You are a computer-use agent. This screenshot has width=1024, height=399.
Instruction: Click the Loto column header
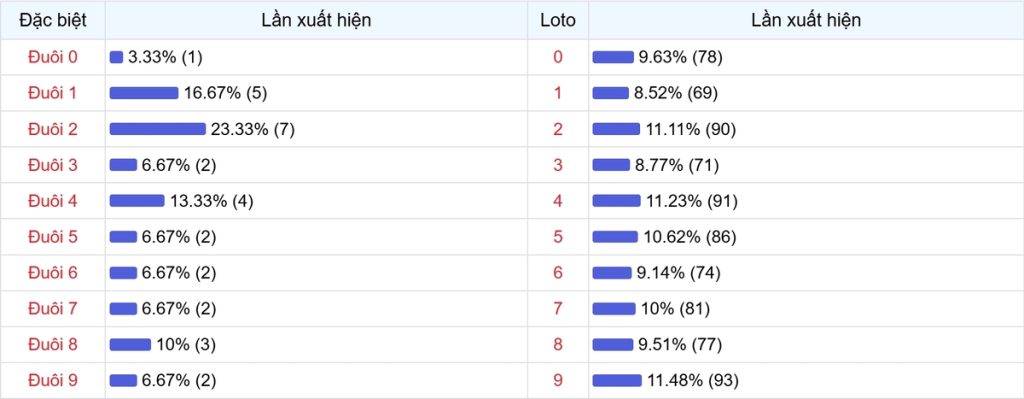pos(558,20)
